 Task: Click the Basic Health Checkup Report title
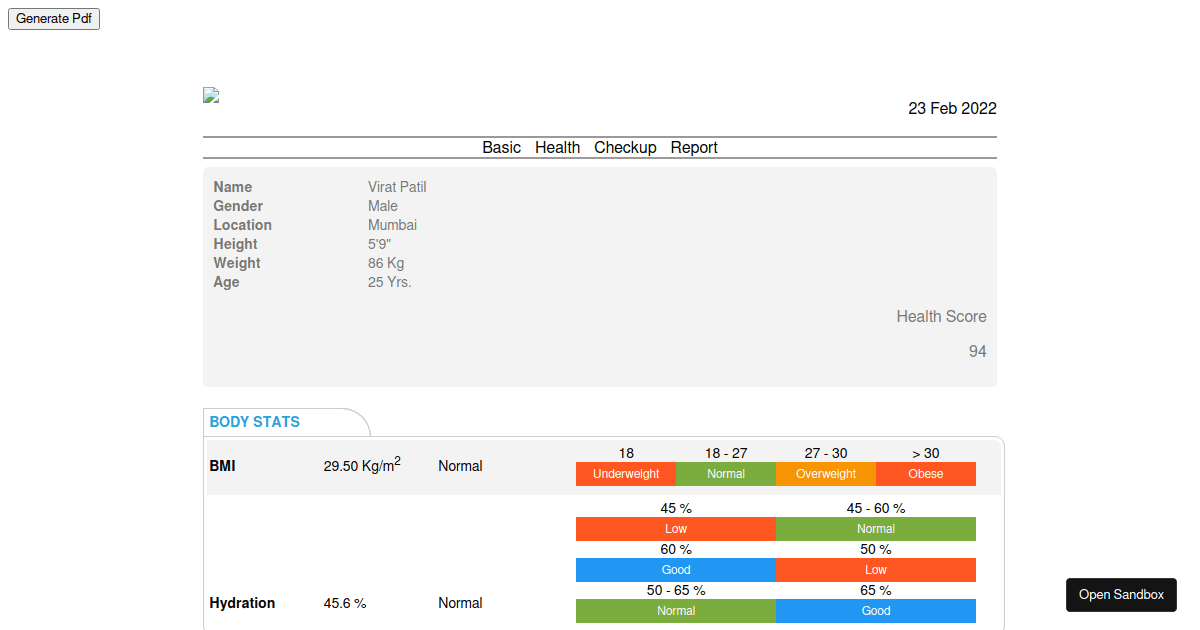pos(600,148)
